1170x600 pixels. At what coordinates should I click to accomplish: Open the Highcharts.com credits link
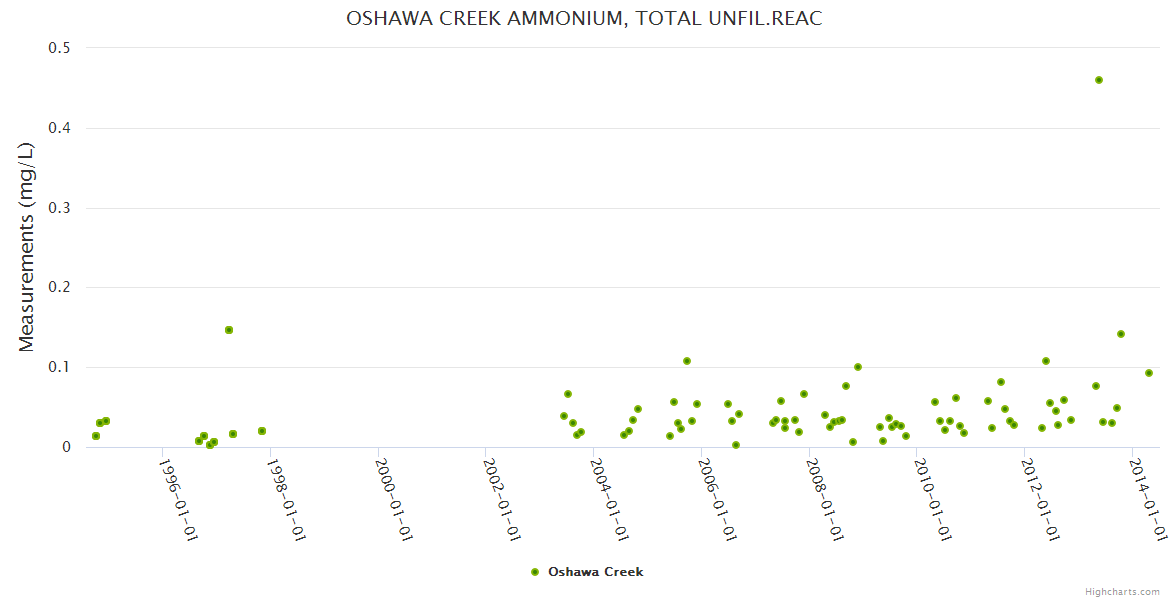click(x=1122, y=592)
